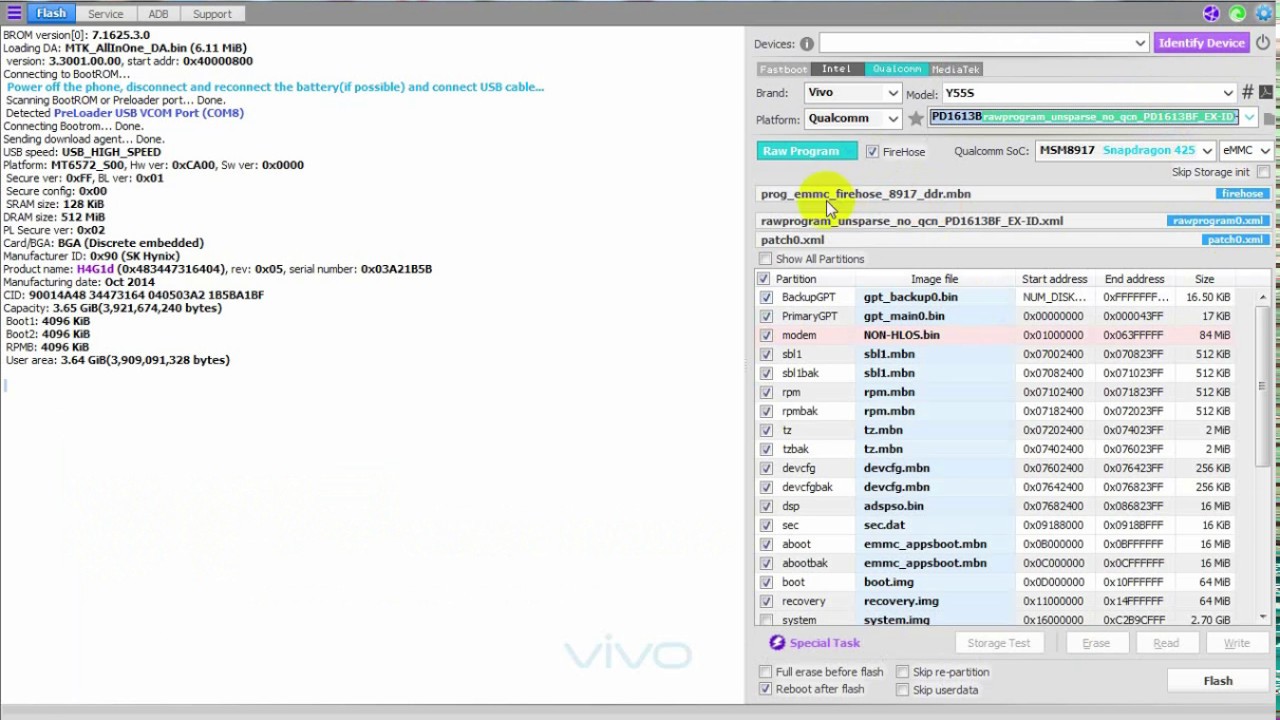Click the Raw Program button
The height and width of the screenshot is (720, 1280).
pyautogui.click(x=807, y=151)
